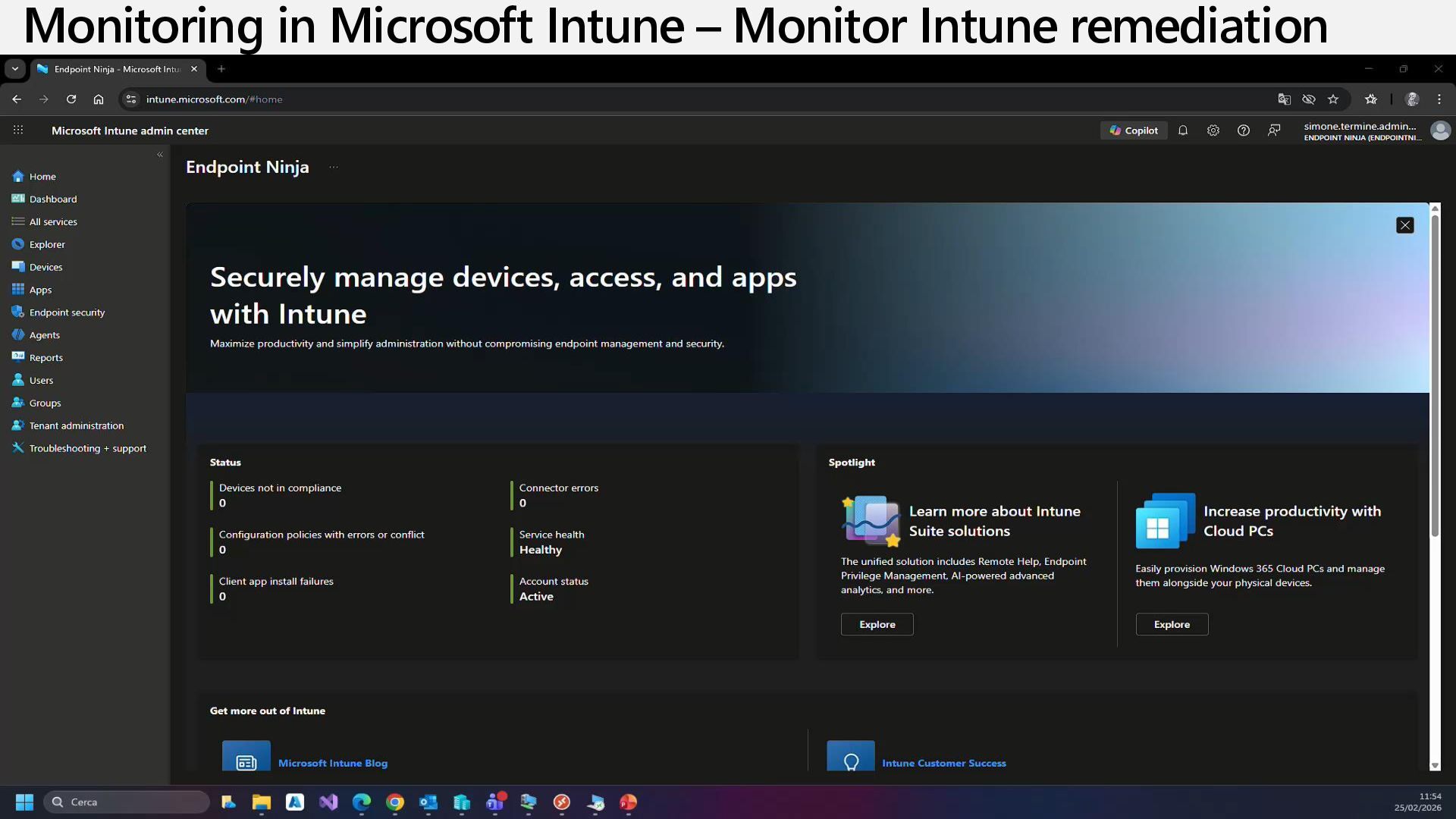Click the app launcher waffle icon
The height and width of the screenshot is (819, 1456).
18,130
